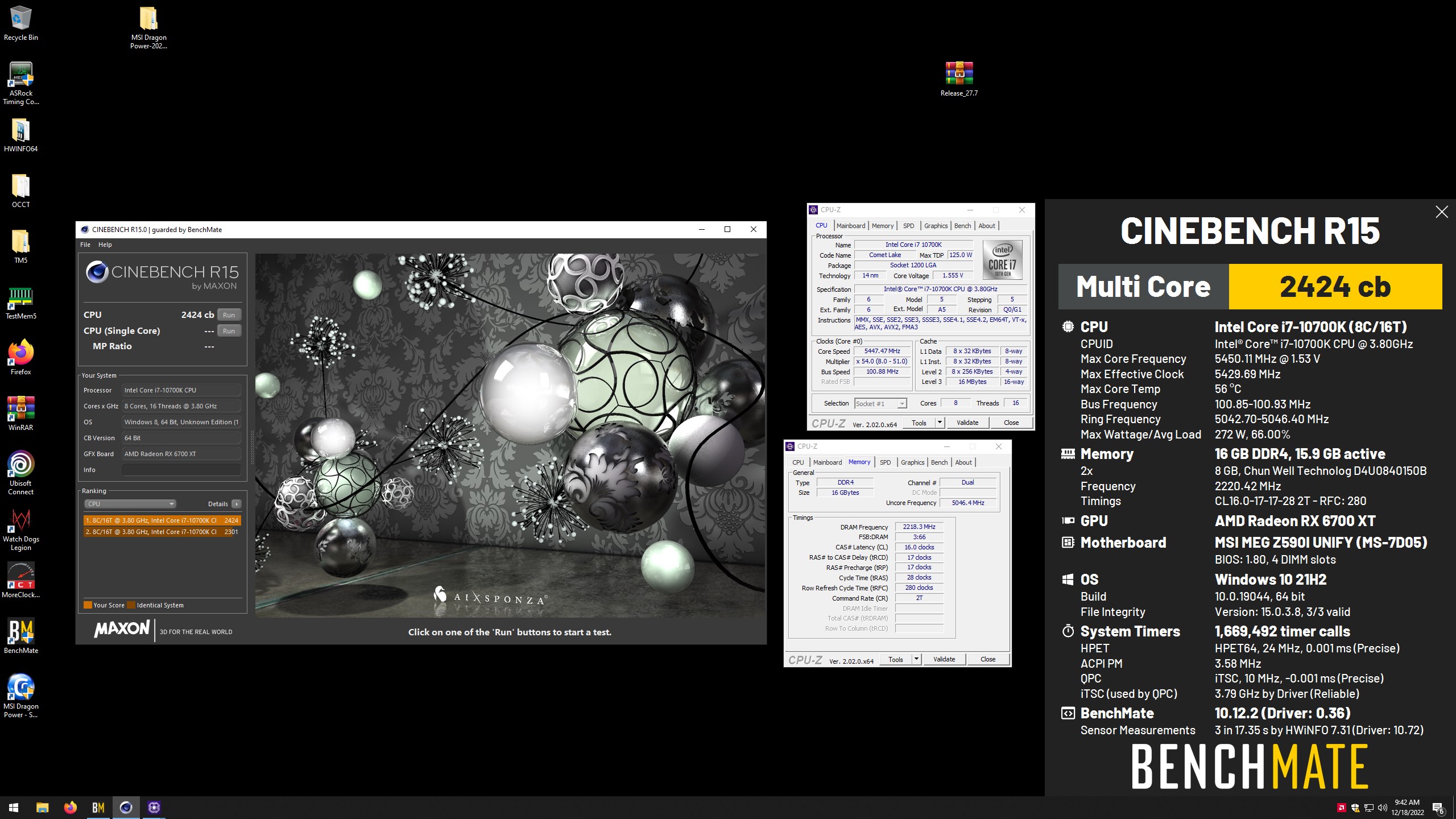Open About tab in lower CPU-Z window

pos(963,462)
